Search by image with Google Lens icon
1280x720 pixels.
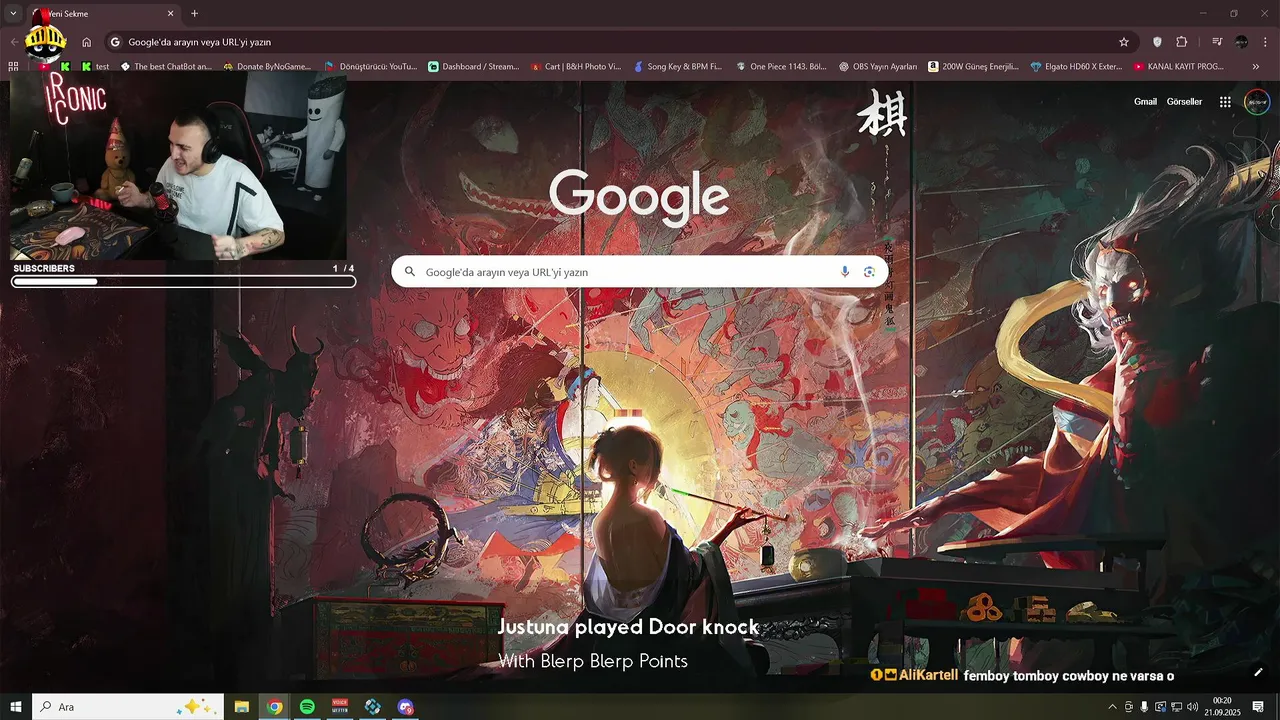(869, 272)
